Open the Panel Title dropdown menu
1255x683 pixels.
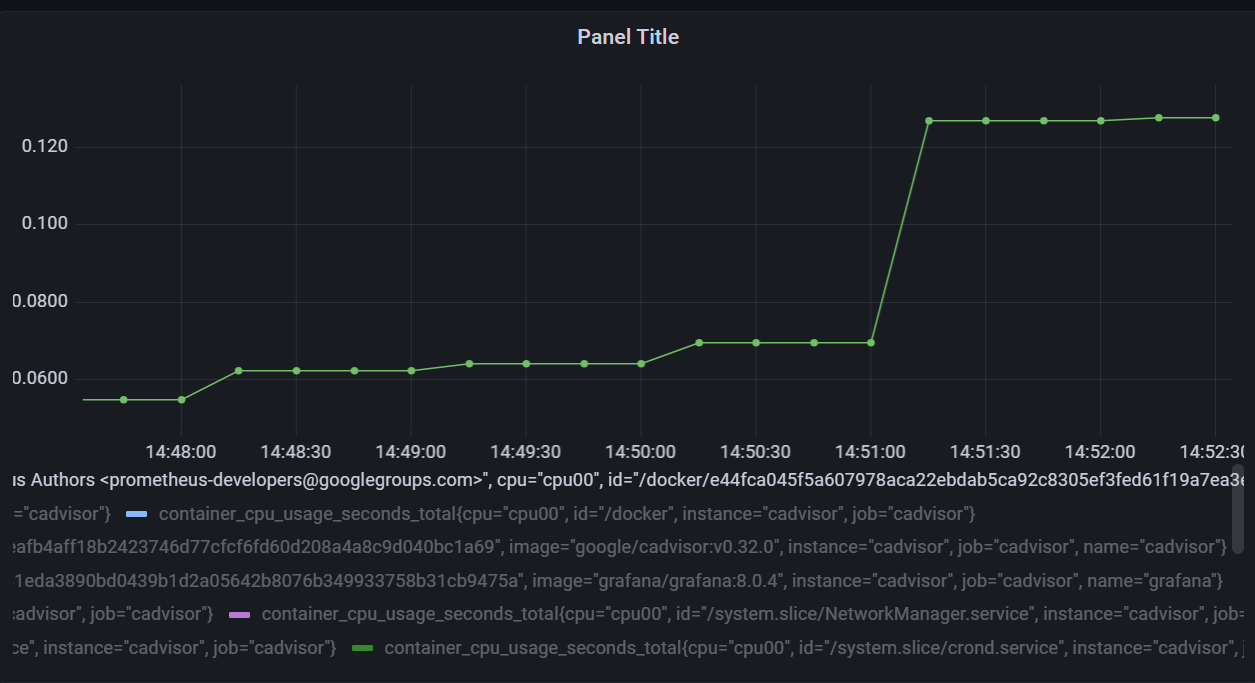(x=628, y=36)
